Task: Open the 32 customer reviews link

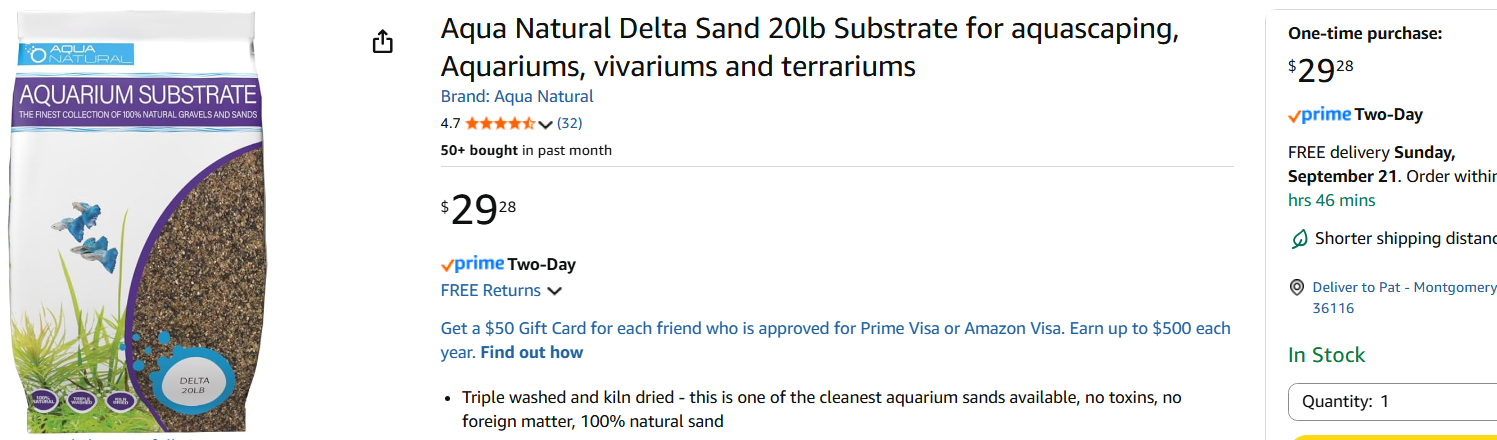Action: (569, 124)
